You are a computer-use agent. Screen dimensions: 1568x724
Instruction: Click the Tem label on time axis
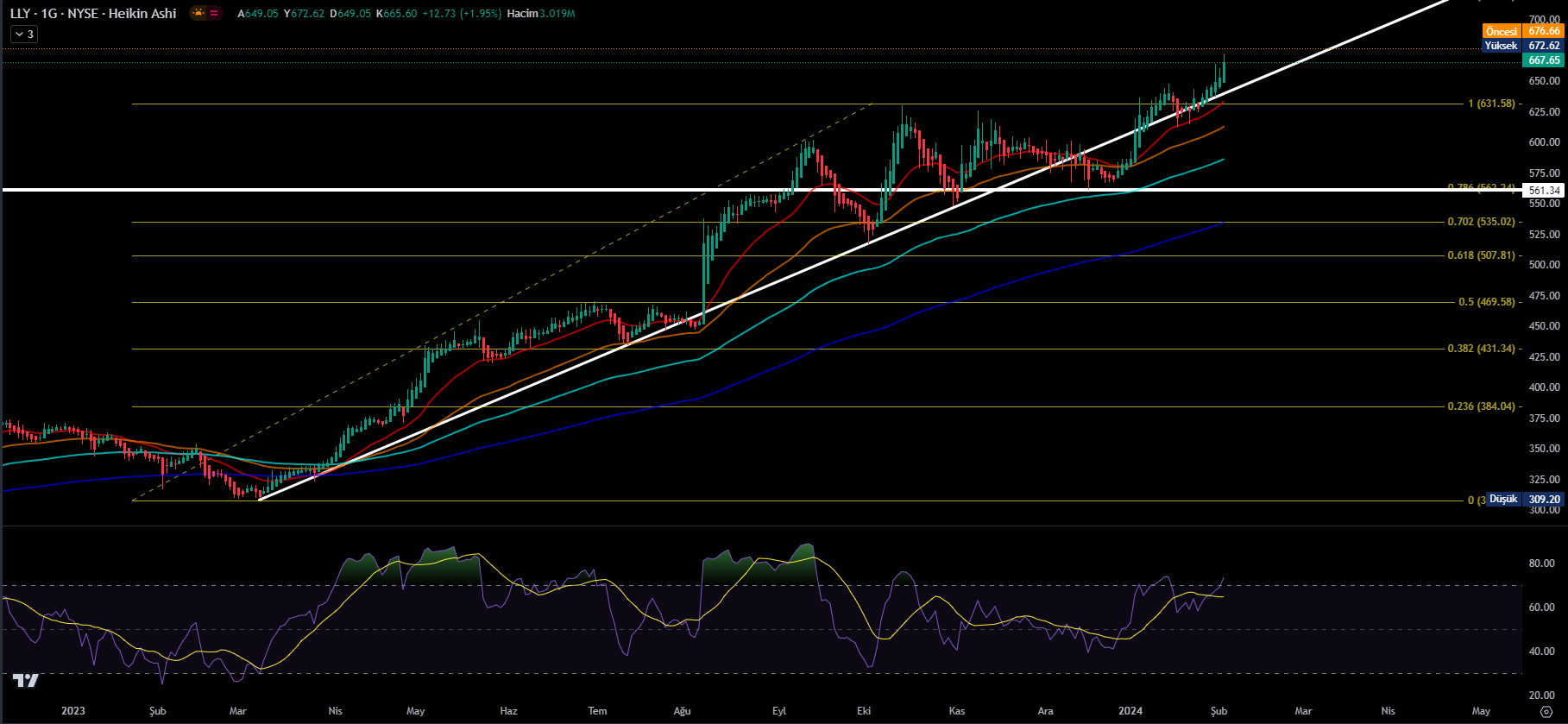point(597,711)
